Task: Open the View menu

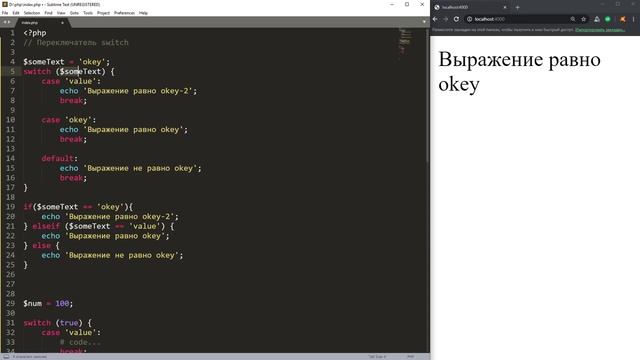Action: click(x=61, y=13)
